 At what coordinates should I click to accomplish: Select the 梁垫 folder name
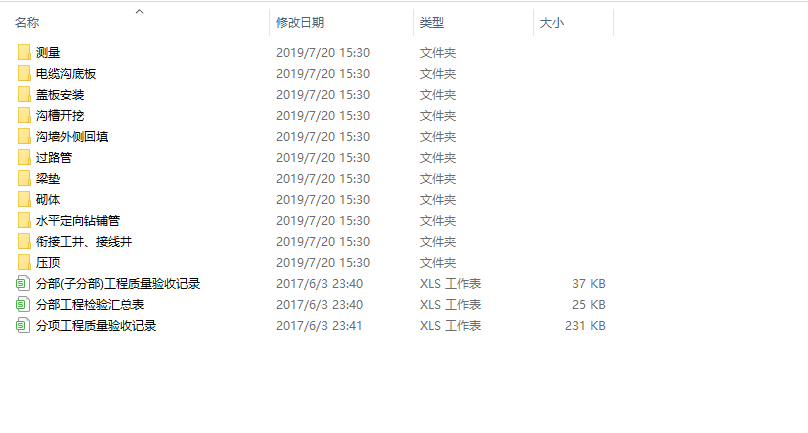point(48,179)
